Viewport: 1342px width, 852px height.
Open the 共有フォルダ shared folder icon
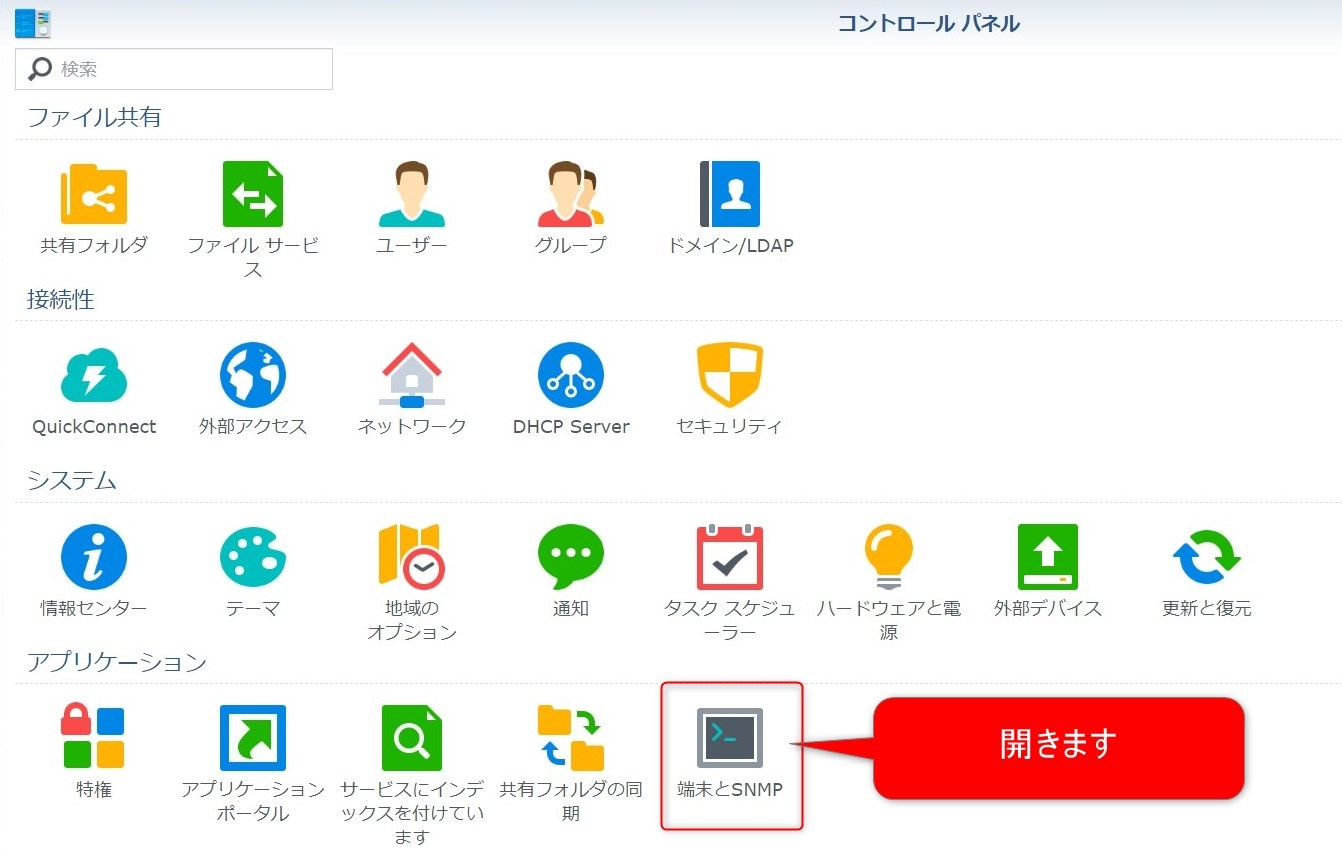[93, 195]
